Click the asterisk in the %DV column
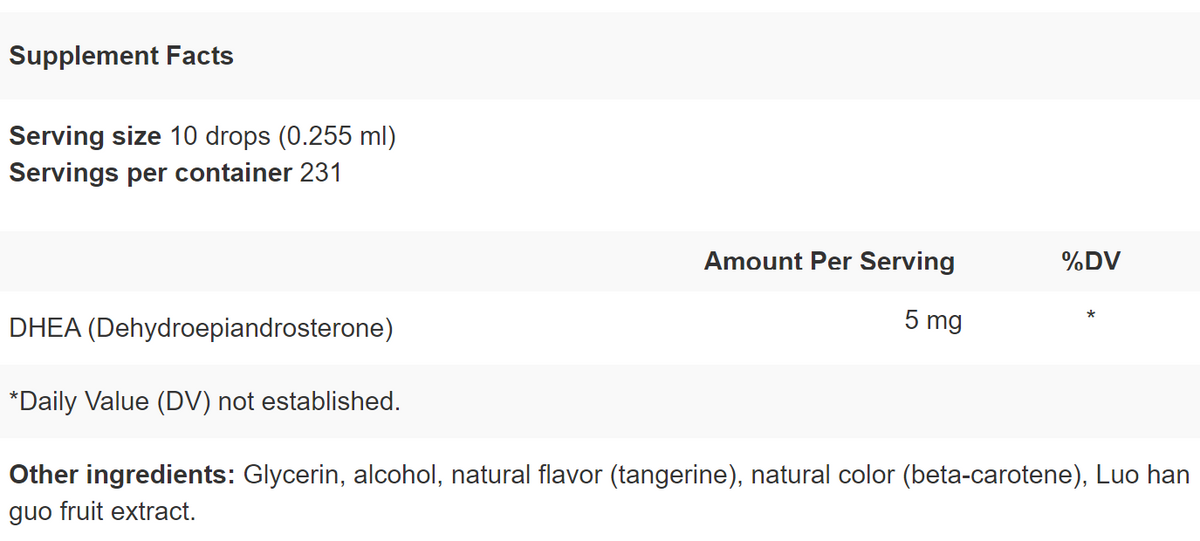Viewport: 1200px width, 541px height. tap(1091, 318)
